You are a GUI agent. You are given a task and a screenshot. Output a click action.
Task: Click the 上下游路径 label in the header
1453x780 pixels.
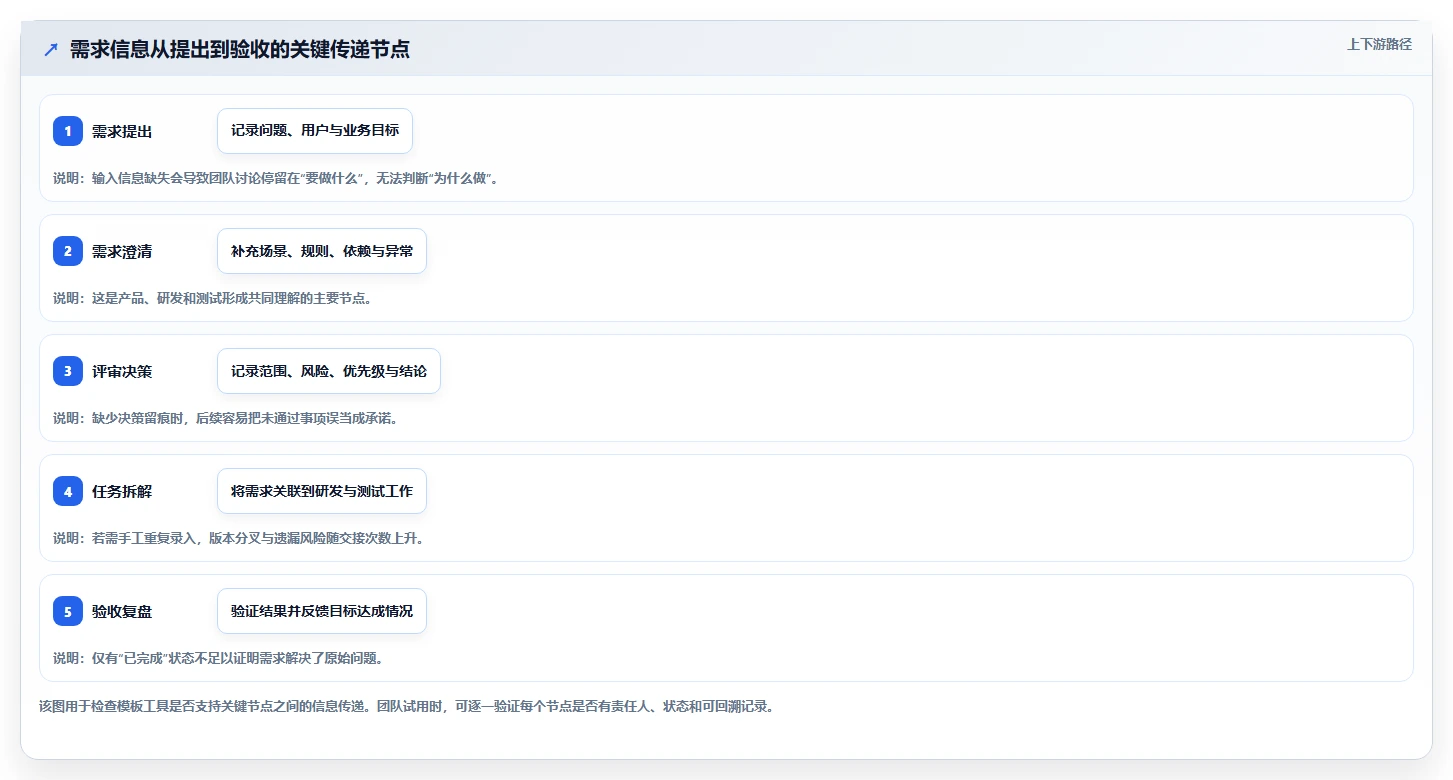(1379, 44)
